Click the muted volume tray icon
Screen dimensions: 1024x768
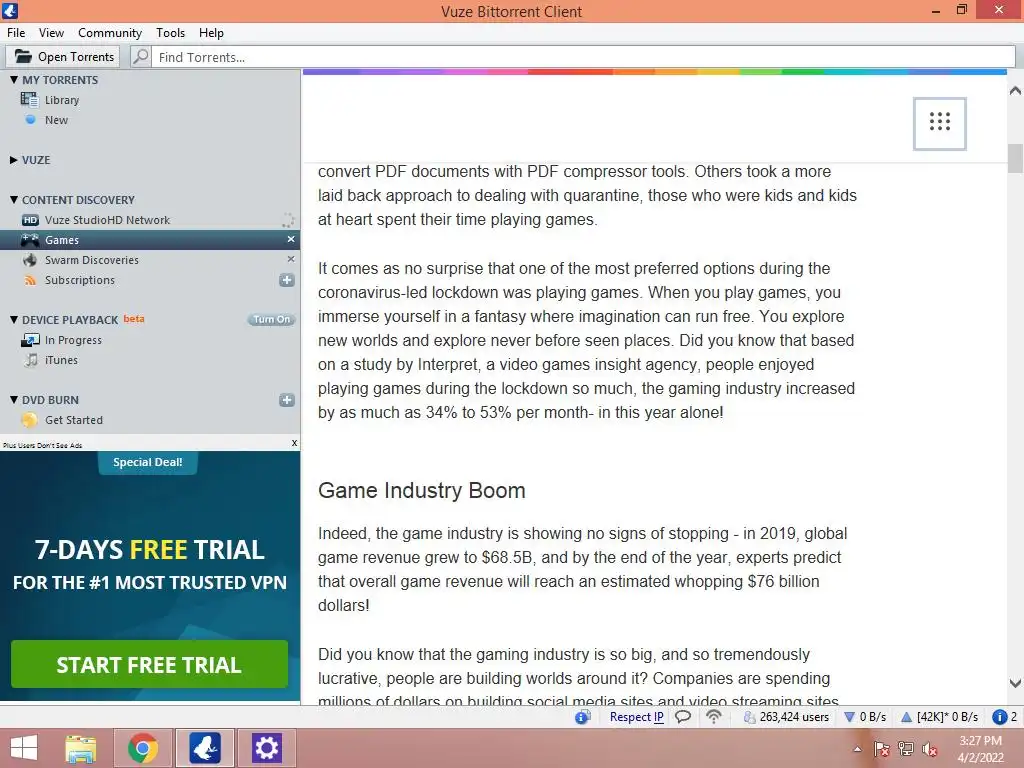[x=929, y=750]
